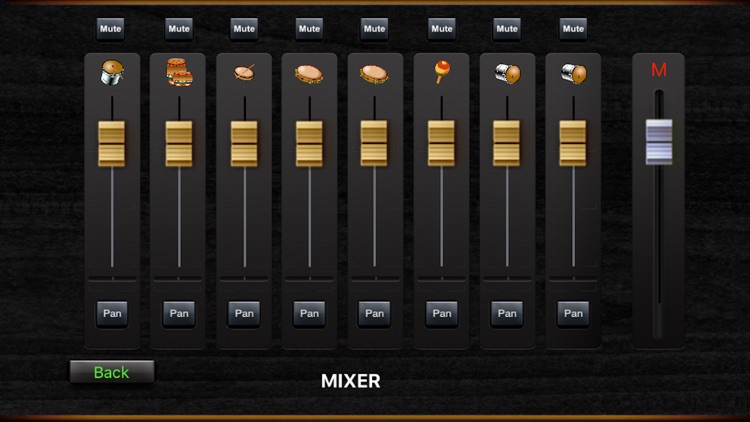Click Pan under channel 7 snare

tap(507, 313)
